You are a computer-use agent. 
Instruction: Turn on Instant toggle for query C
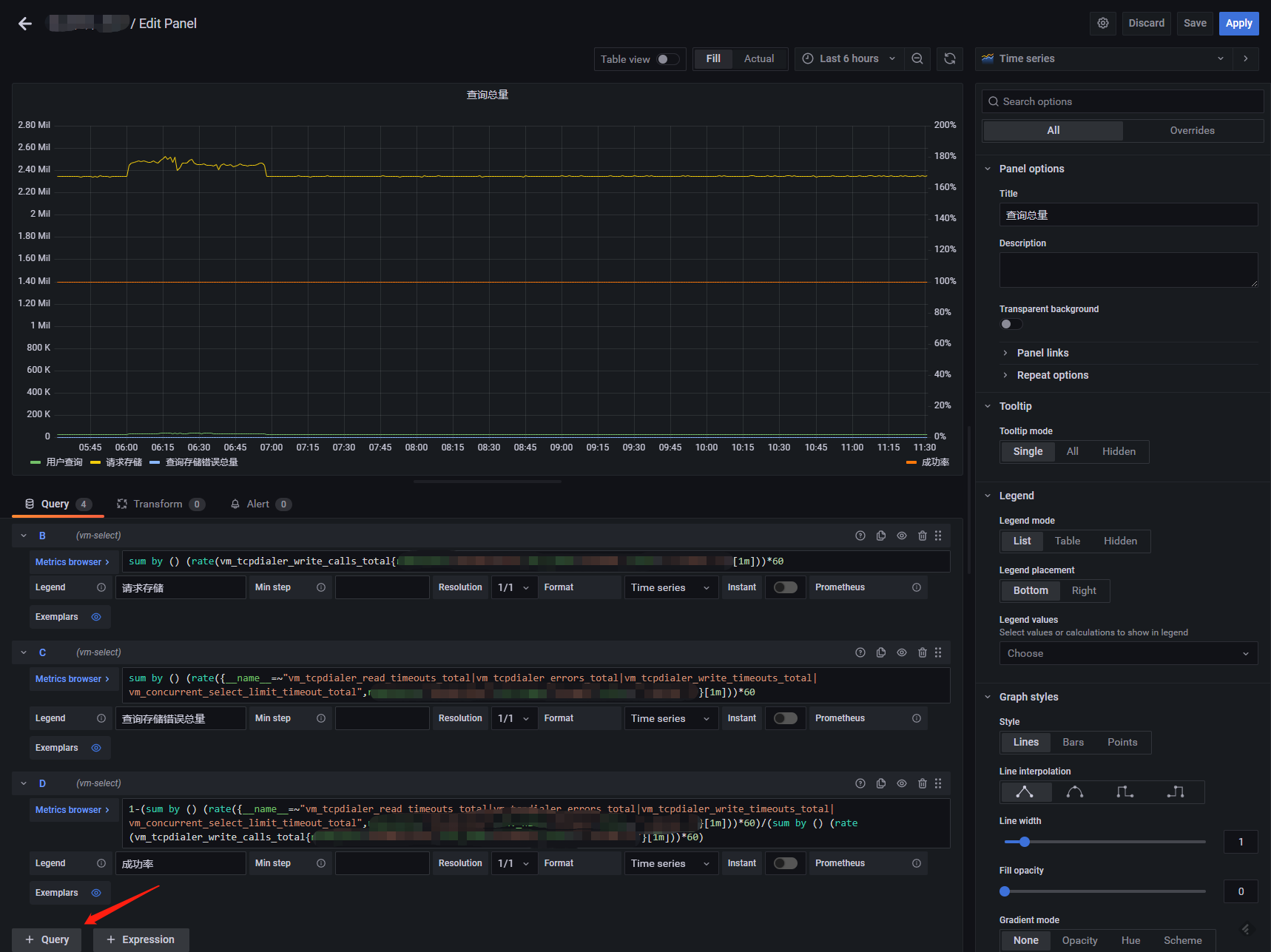785,718
